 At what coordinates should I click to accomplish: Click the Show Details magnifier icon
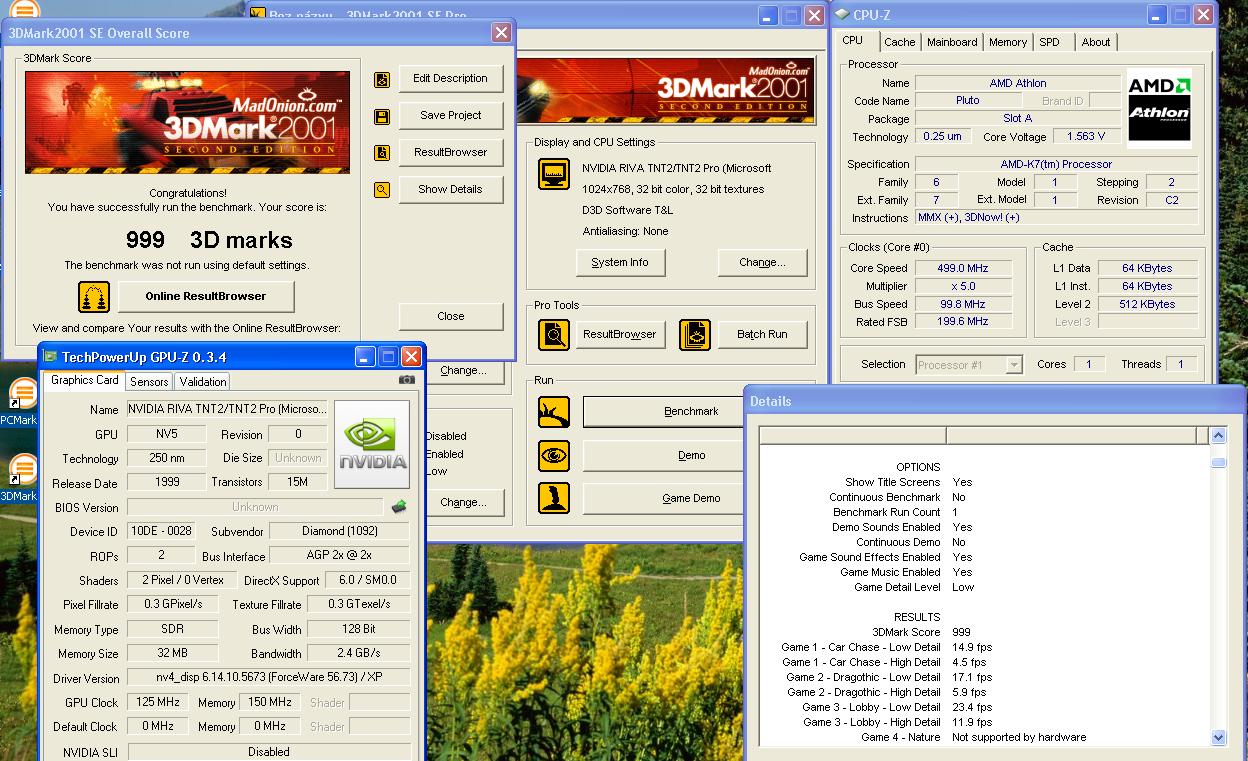(x=382, y=190)
